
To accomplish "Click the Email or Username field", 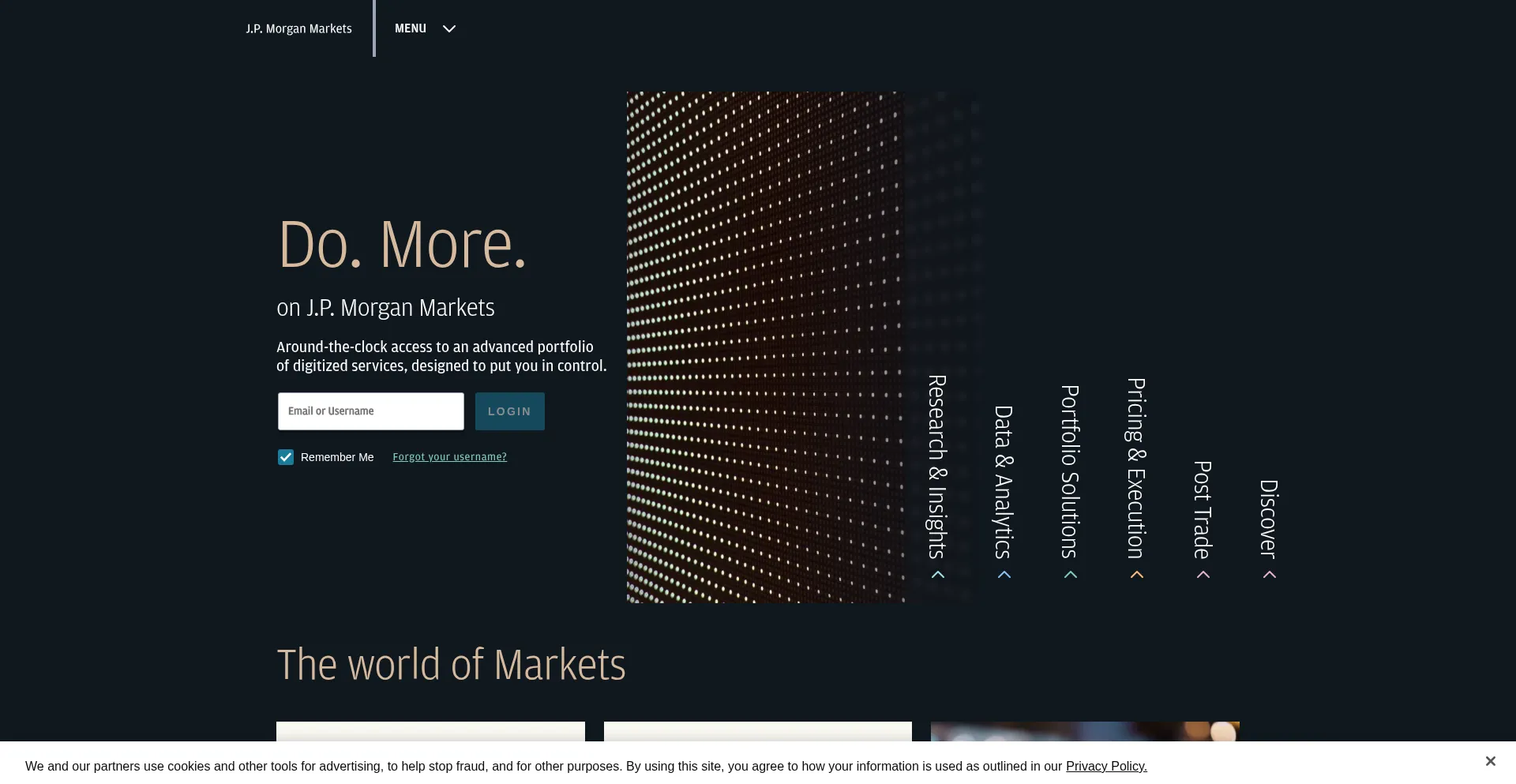I will pos(371,411).
